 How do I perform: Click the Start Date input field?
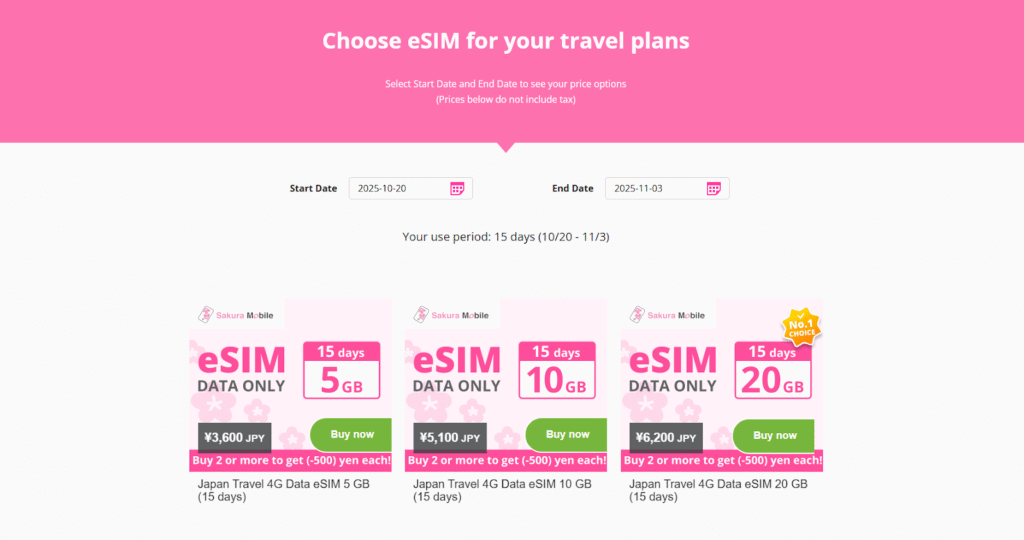397,188
